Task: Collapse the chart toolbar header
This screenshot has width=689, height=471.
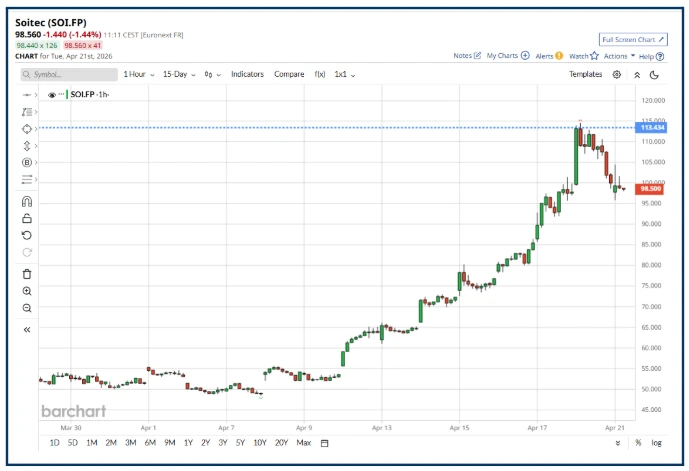Action: [x=637, y=75]
